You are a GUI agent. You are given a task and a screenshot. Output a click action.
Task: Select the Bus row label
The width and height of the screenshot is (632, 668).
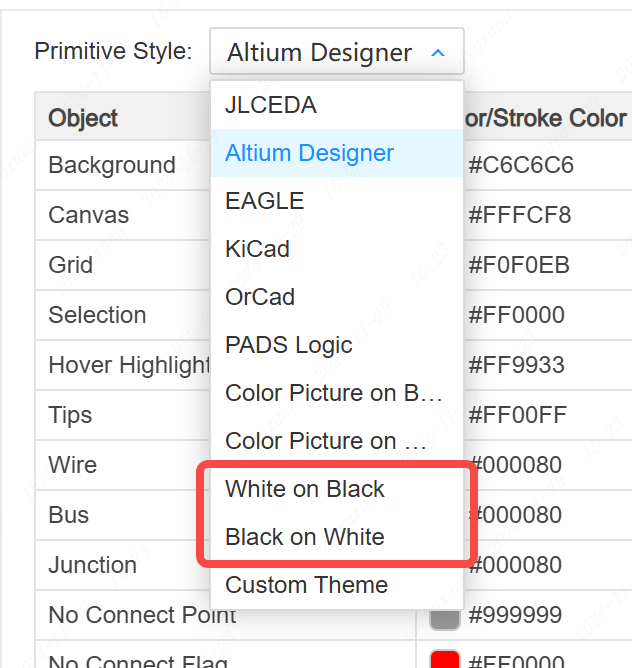coord(69,515)
